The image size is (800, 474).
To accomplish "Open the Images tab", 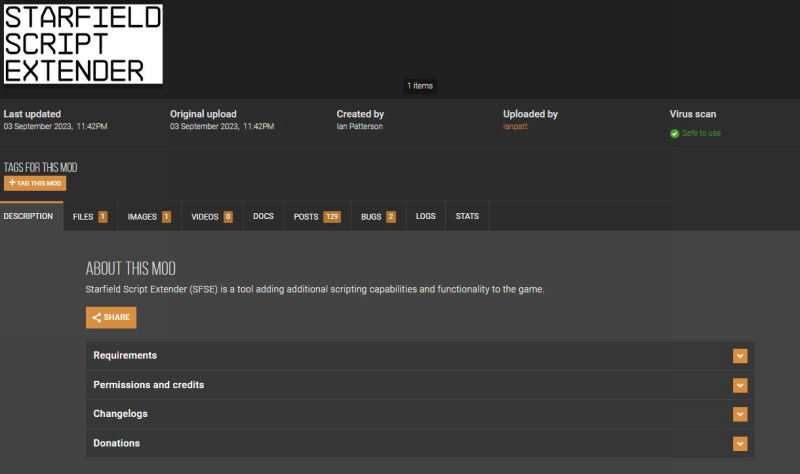I will [x=149, y=217].
